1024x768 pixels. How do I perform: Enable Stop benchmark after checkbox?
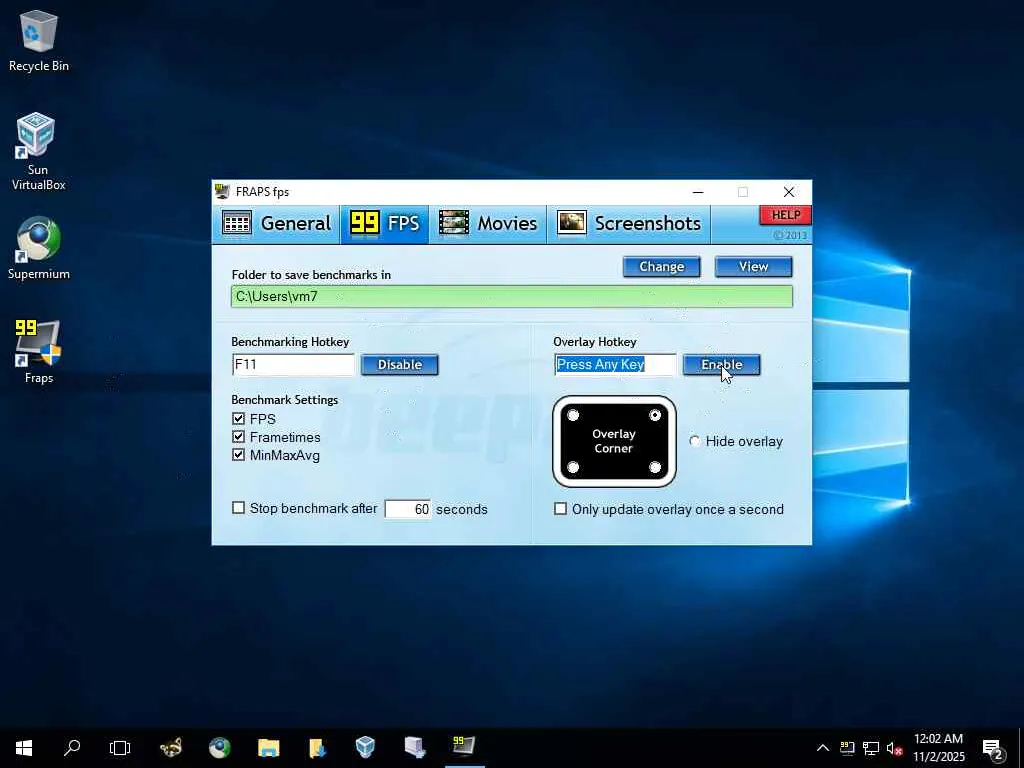(x=238, y=508)
